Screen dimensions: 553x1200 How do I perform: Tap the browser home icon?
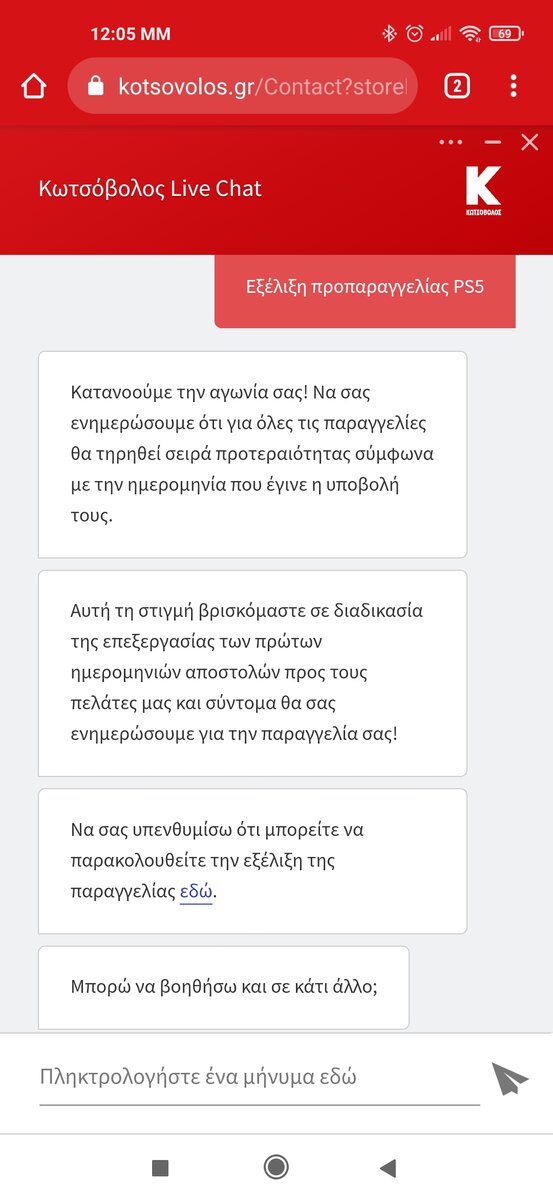33,86
